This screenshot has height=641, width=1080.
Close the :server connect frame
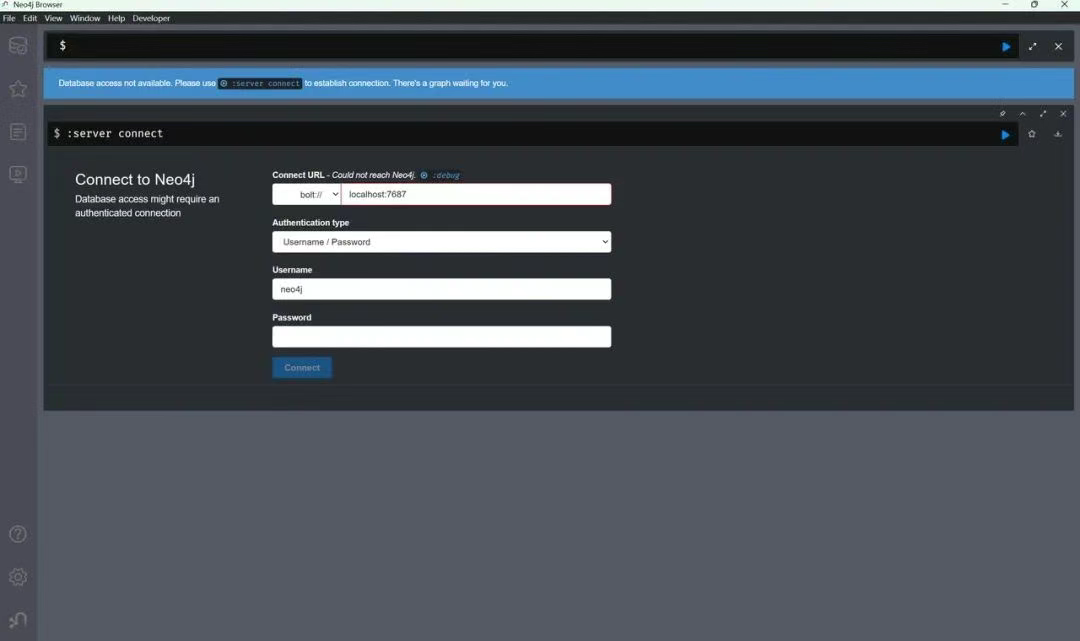1063,114
